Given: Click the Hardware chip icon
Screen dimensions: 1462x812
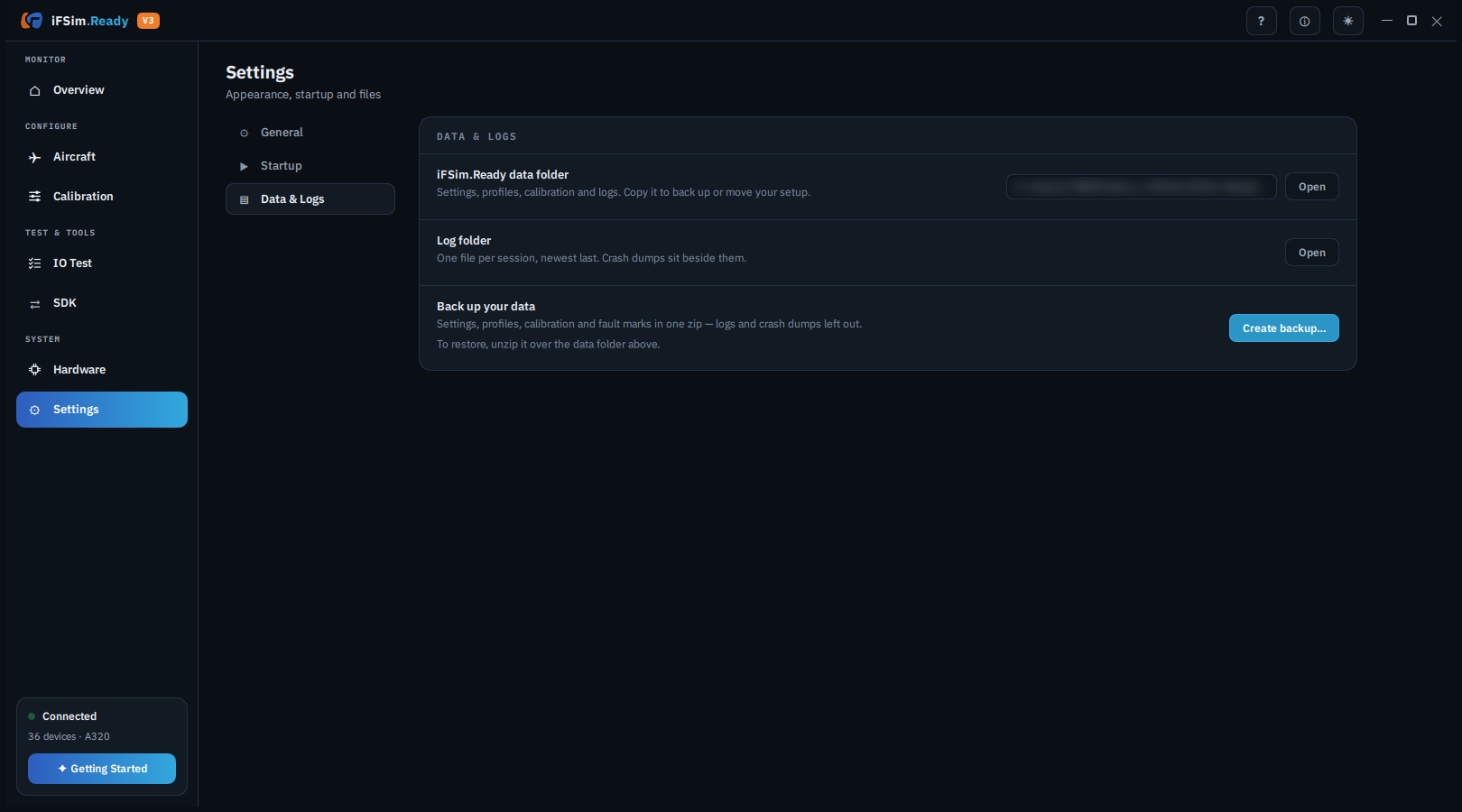Looking at the screenshot, I should 35,370.
